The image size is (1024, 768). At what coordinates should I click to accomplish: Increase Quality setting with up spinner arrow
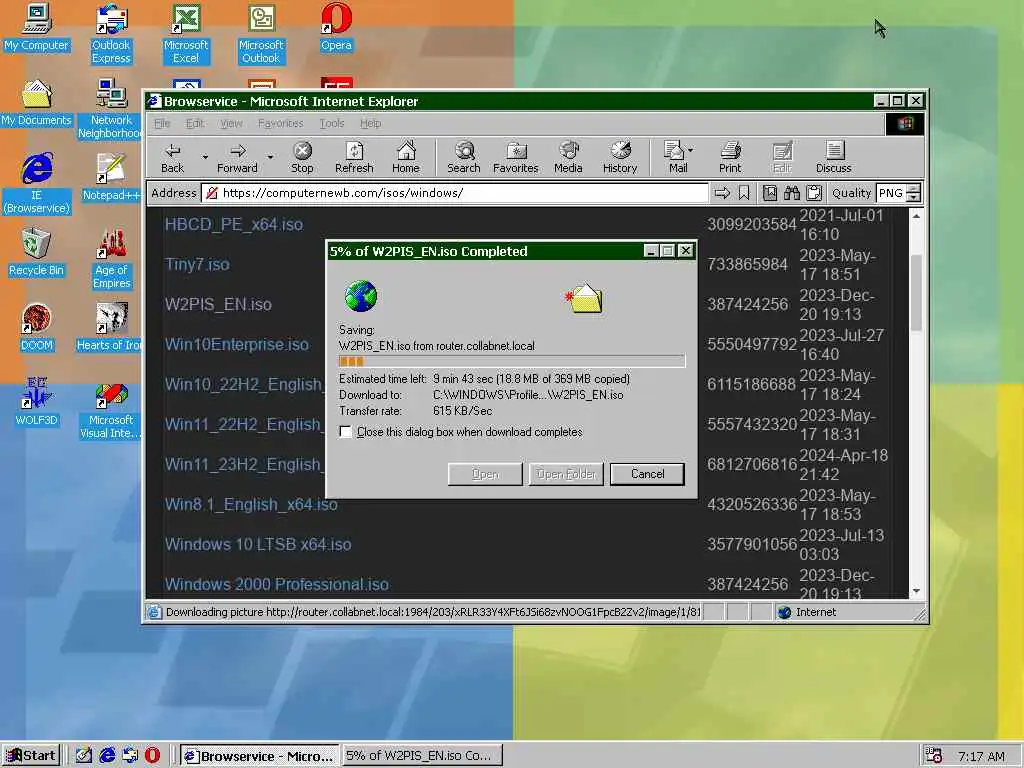point(914,189)
